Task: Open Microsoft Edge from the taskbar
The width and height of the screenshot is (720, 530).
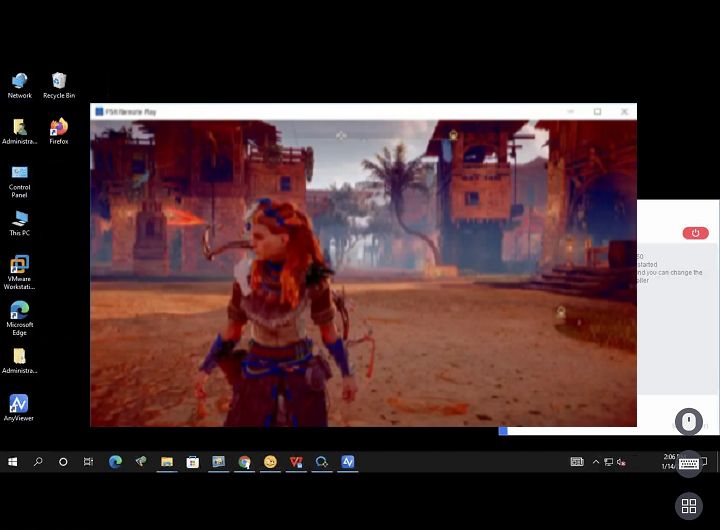Action: 115,462
